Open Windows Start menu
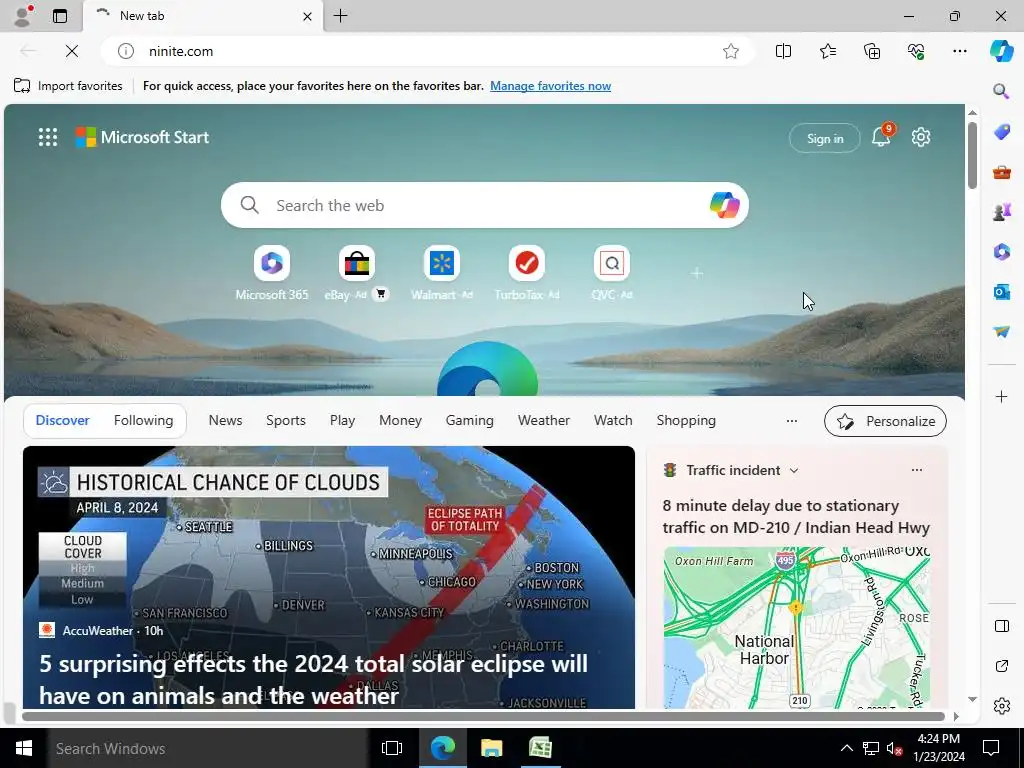The width and height of the screenshot is (1024, 768). coord(24,748)
